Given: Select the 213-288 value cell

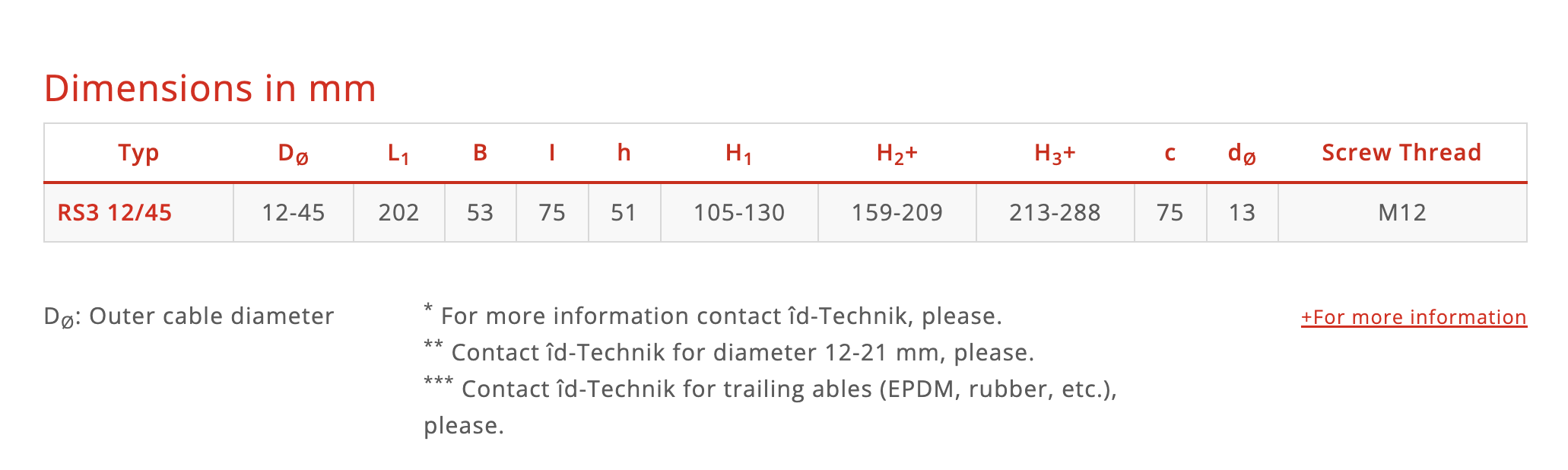Looking at the screenshot, I should click(x=1054, y=212).
